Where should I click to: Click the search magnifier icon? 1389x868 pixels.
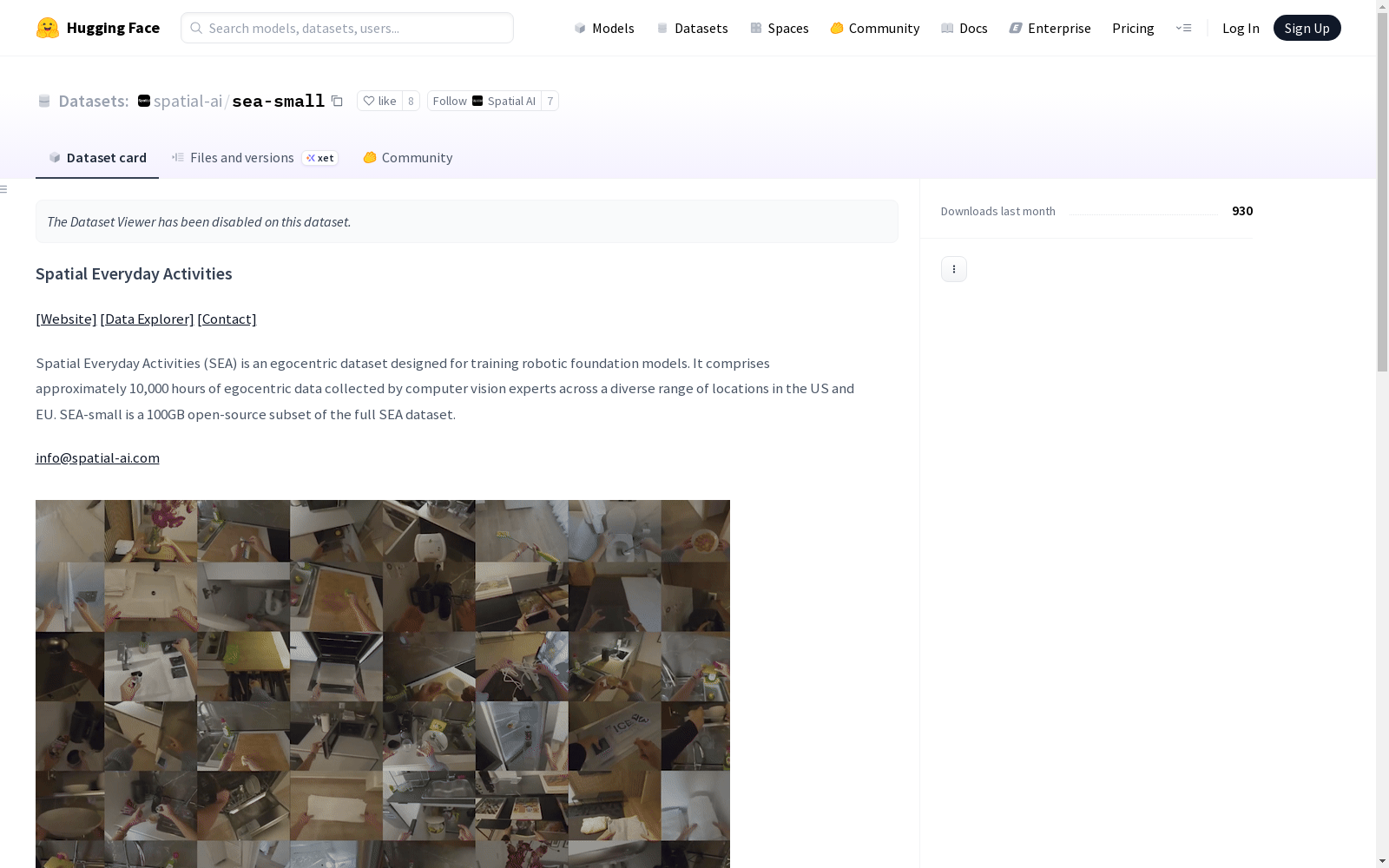pyautogui.click(x=196, y=28)
